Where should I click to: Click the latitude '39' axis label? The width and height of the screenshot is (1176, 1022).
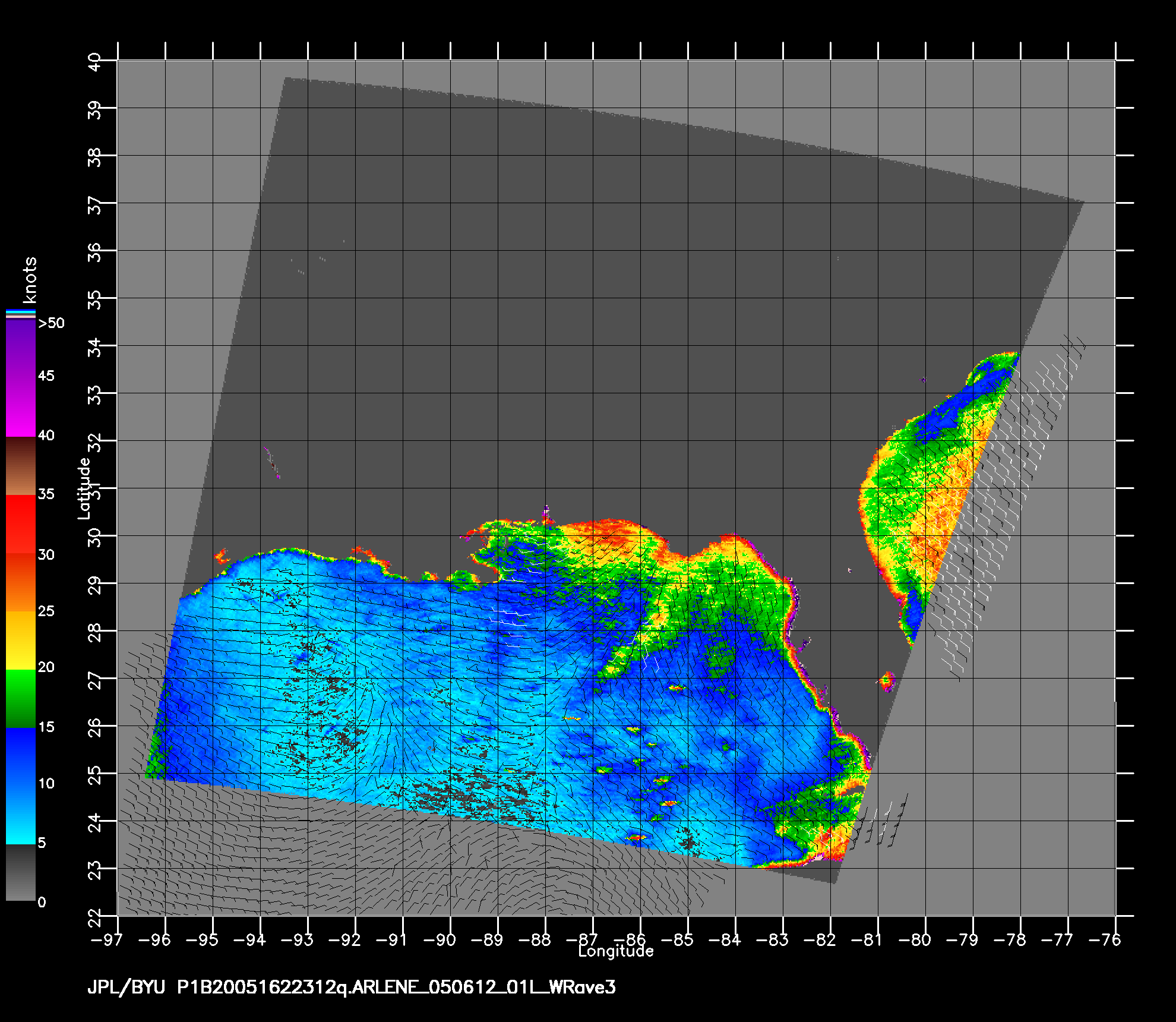94,109
